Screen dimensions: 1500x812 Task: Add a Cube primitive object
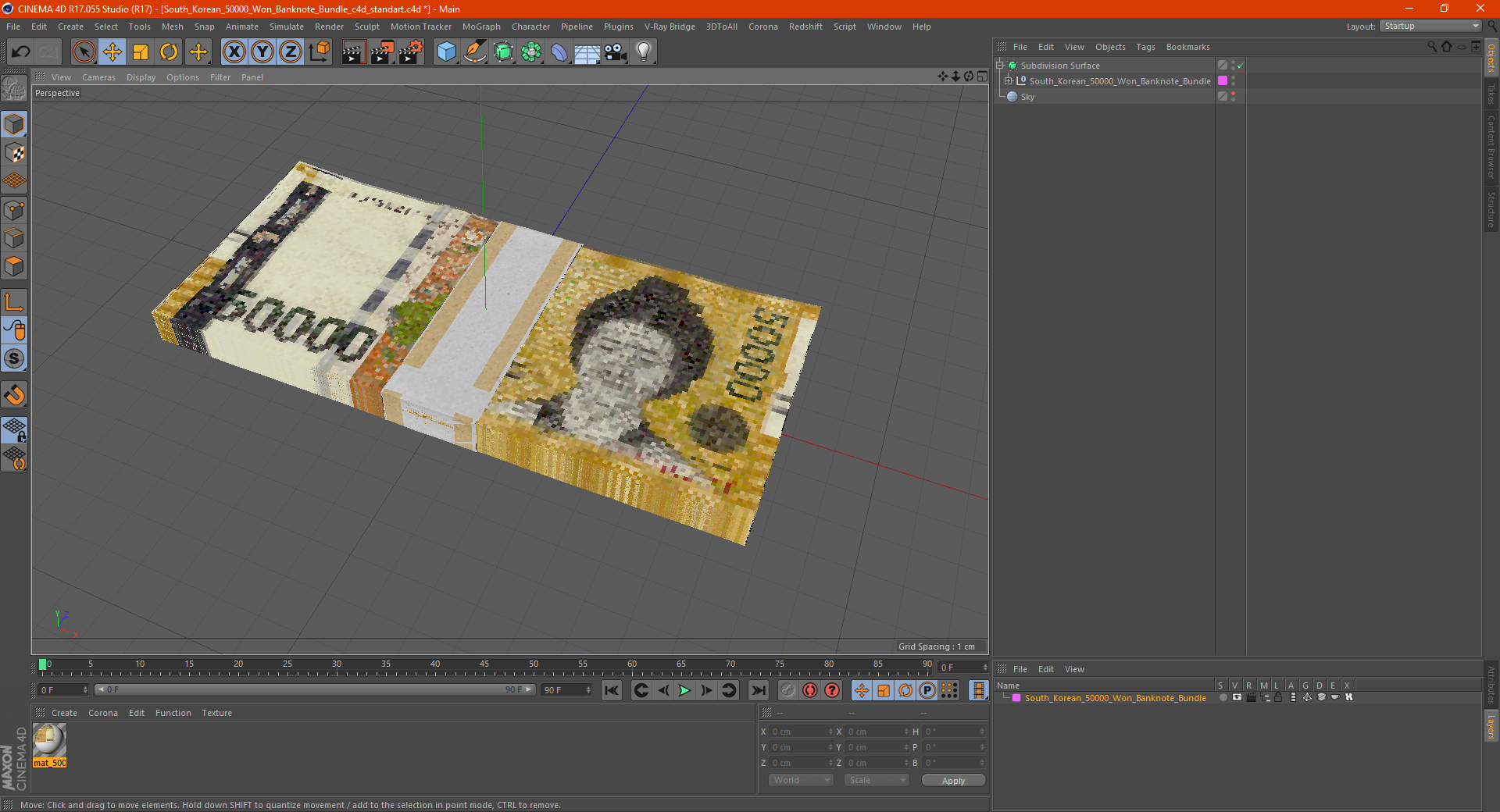pyautogui.click(x=446, y=52)
